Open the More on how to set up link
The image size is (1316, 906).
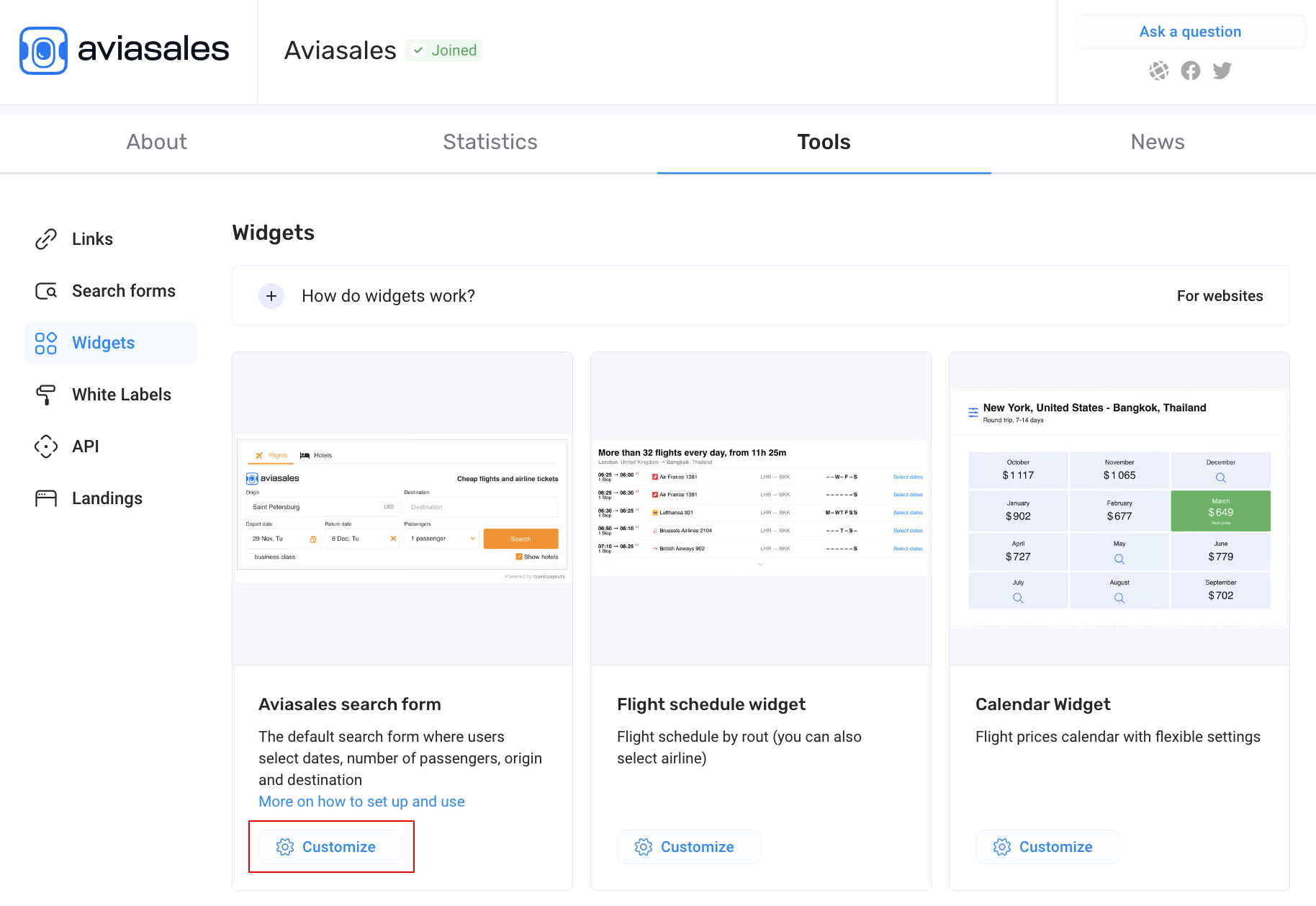[x=361, y=801]
